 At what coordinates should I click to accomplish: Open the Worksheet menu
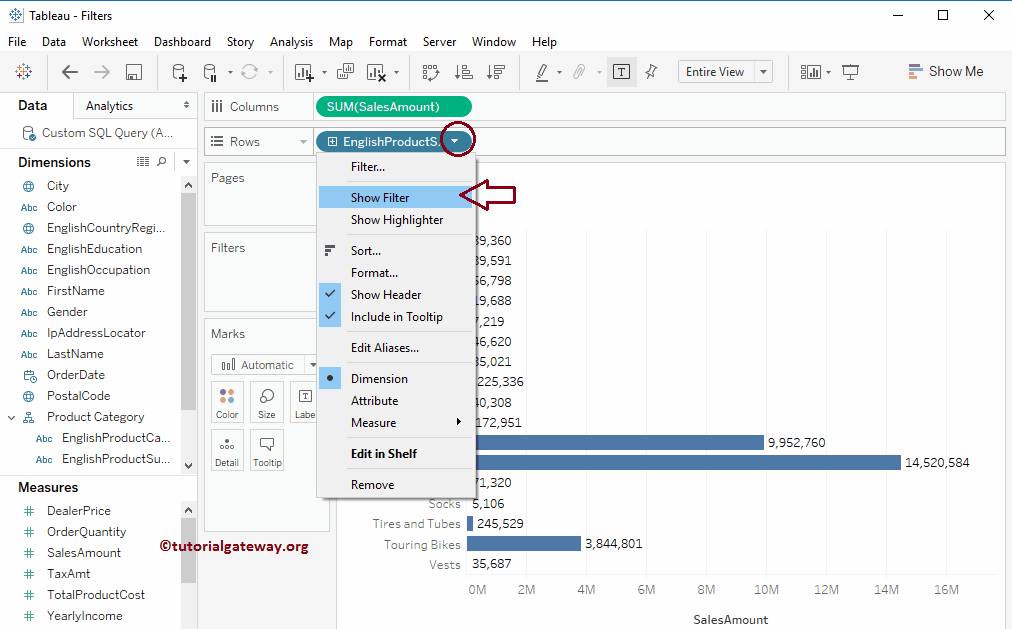pos(110,42)
